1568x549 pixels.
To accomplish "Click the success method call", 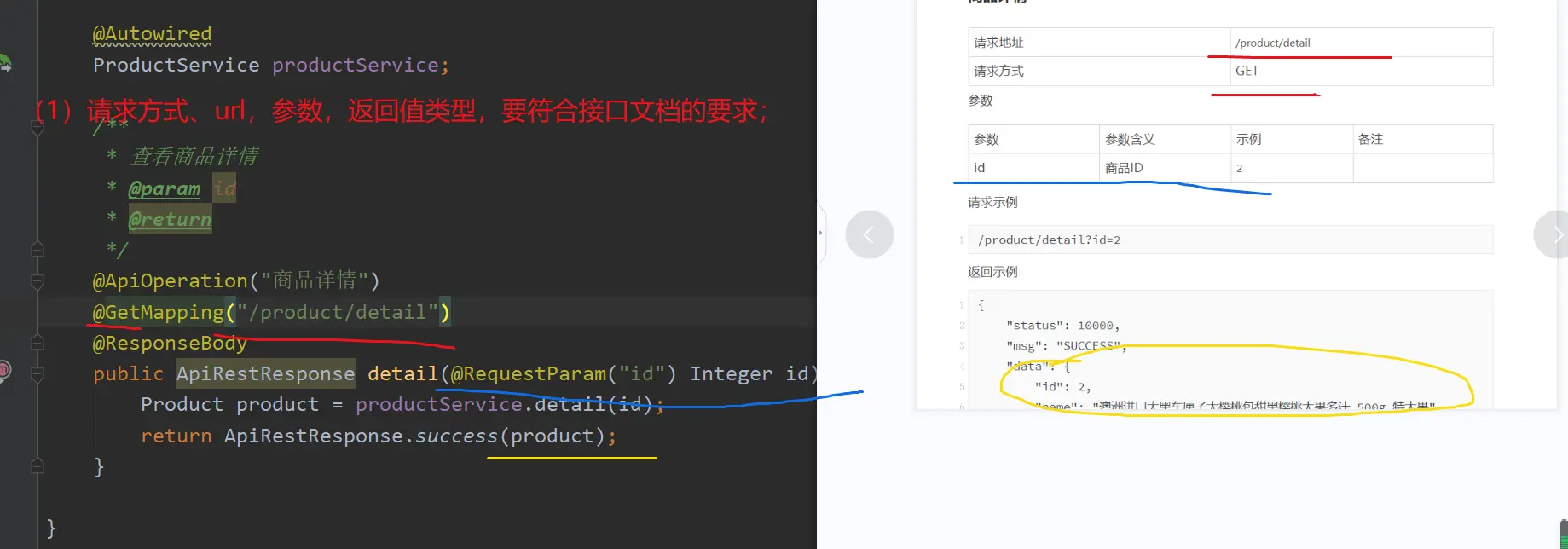I will pyautogui.click(x=456, y=436).
